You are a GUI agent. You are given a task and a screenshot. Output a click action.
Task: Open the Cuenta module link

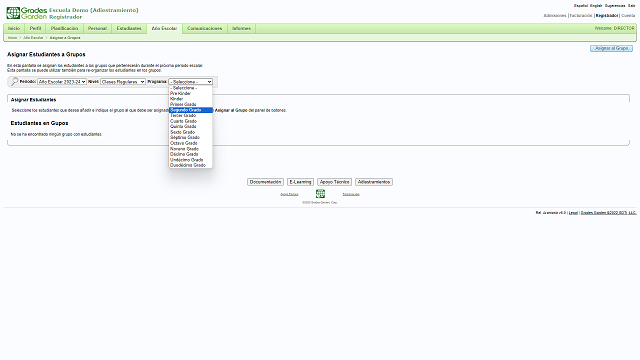(628, 16)
